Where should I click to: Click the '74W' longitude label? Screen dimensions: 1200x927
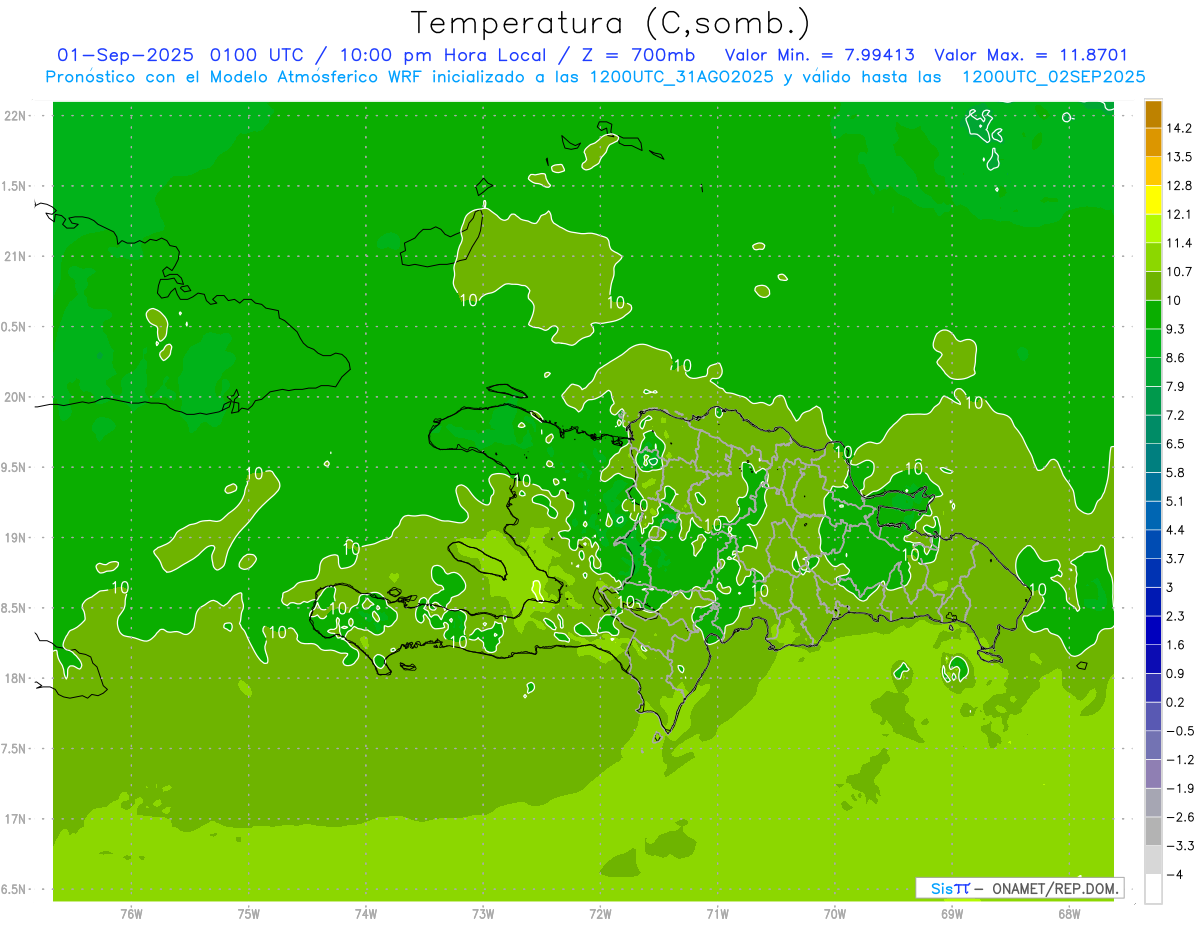click(x=366, y=914)
